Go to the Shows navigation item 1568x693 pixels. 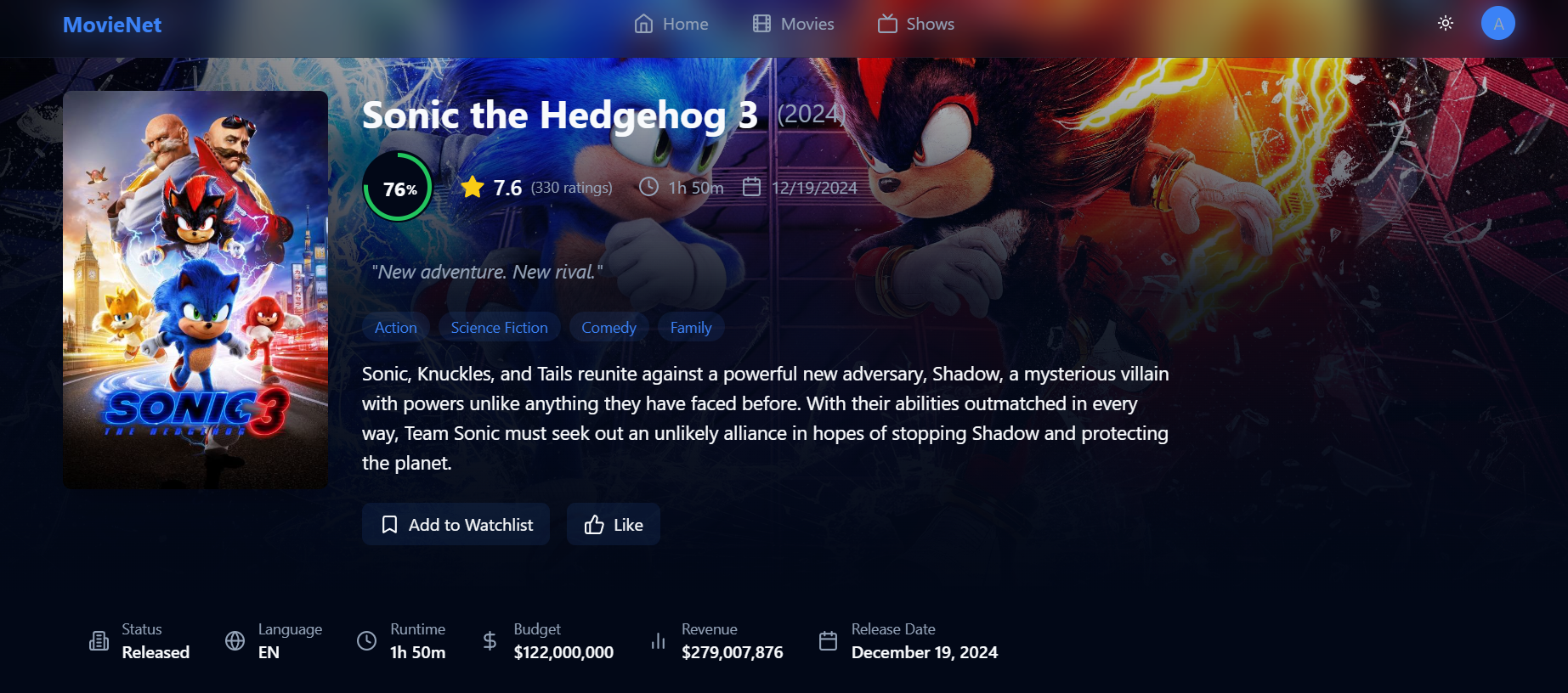916,24
